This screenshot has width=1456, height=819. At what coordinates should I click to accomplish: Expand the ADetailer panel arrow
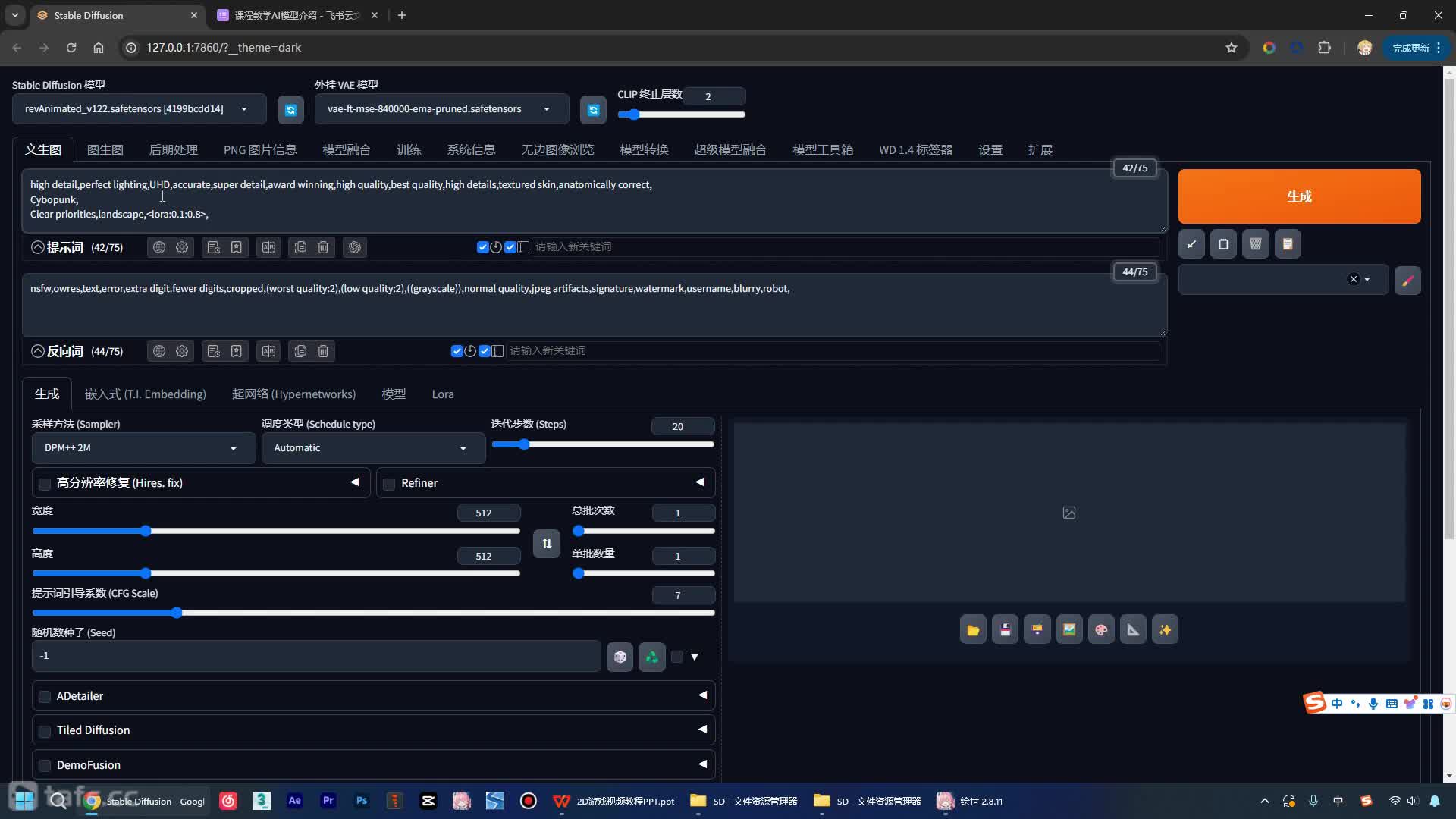702,695
